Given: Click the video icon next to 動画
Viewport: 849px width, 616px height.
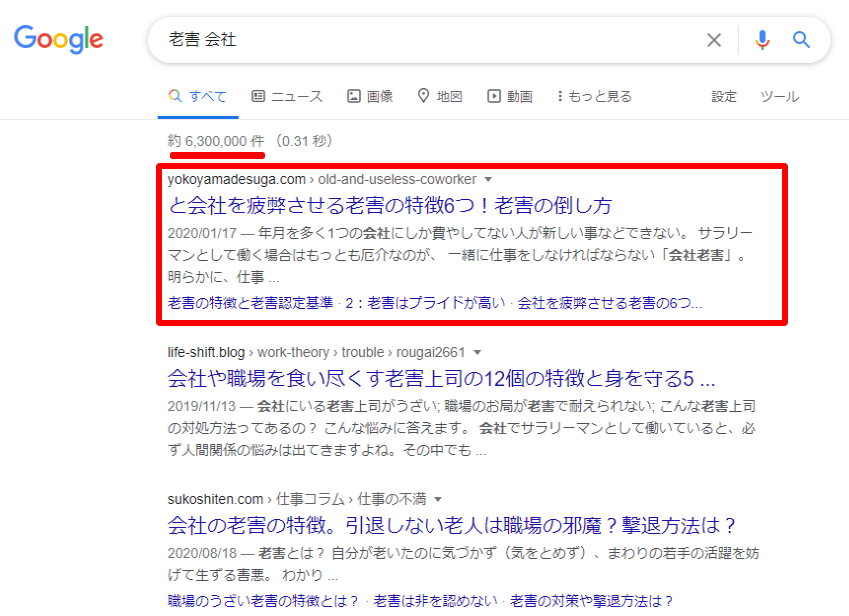Looking at the screenshot, I should (x=494, y=95).
